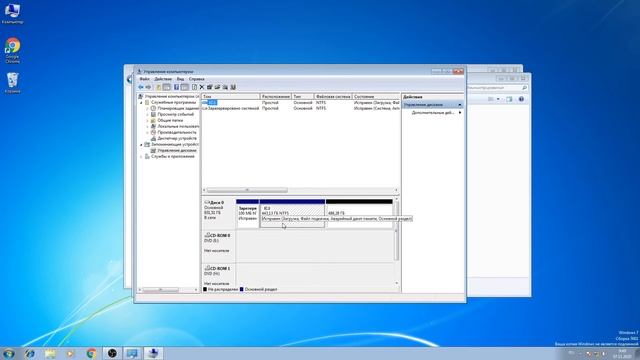This screenshot has width=640, height=360.
Task: Select Диспетчер устройств in the tree
Action: coord(177,138)
